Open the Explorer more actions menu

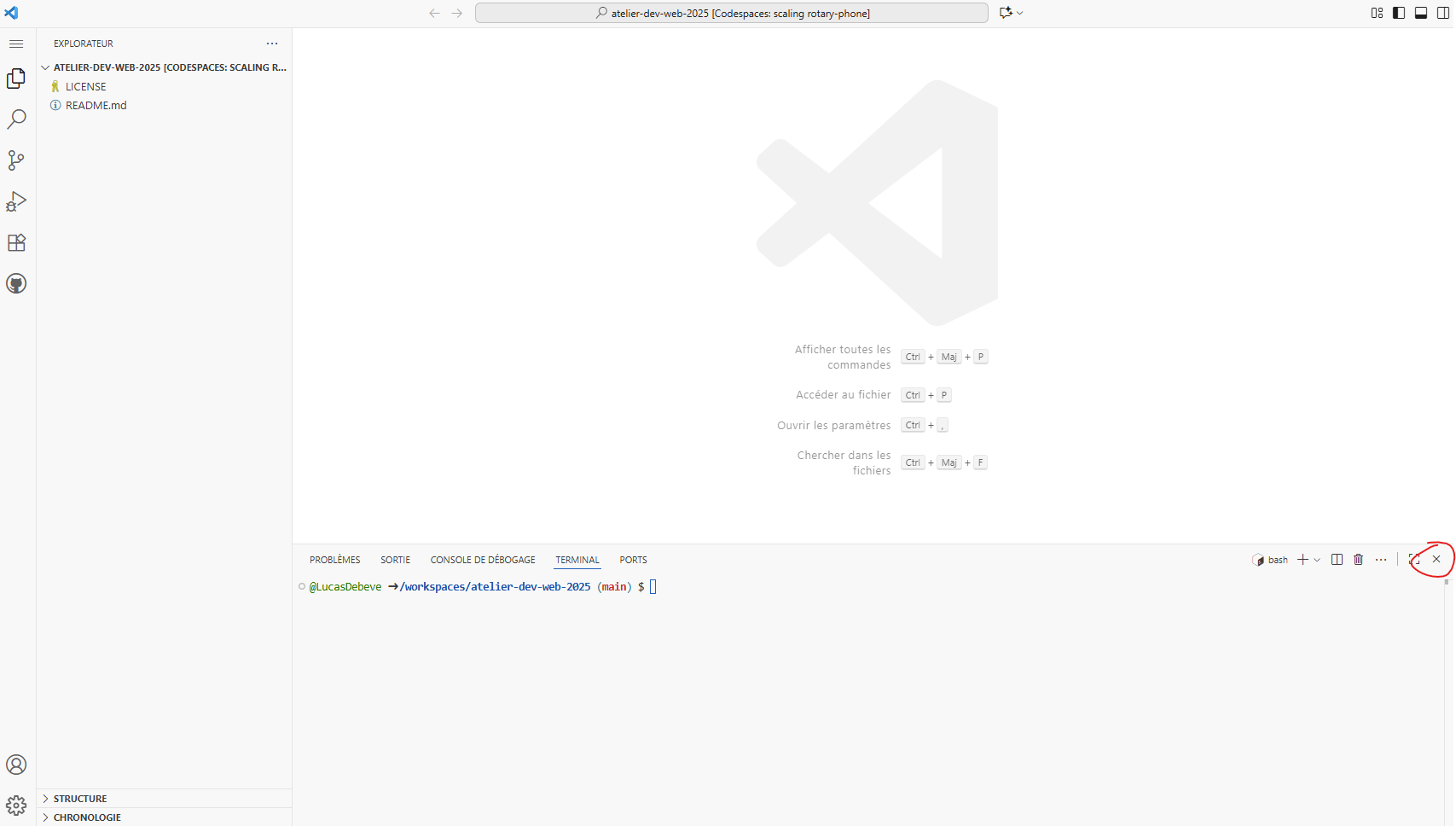(272, 43)
